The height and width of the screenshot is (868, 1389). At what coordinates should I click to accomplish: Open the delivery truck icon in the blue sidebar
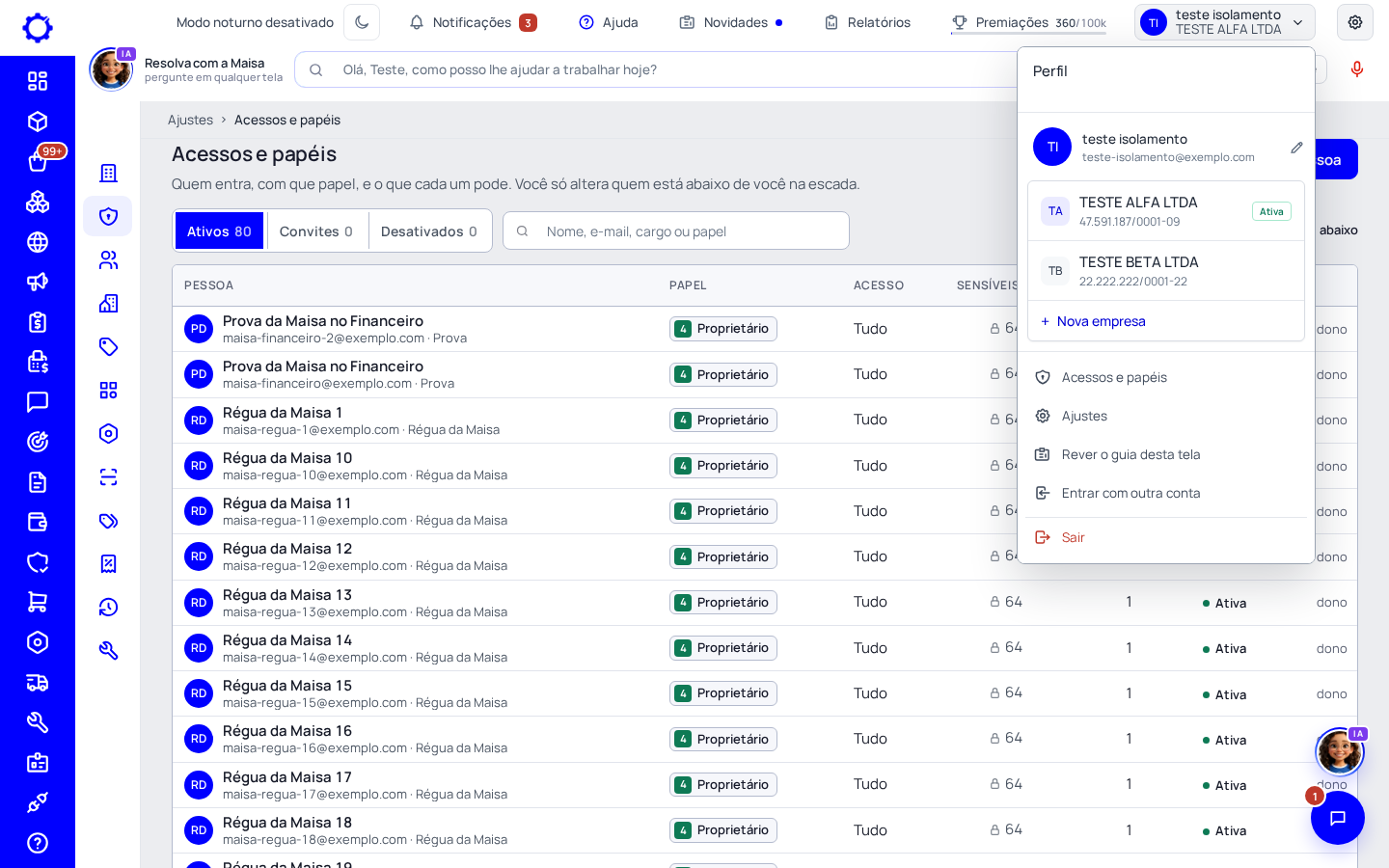pos(38,683)
